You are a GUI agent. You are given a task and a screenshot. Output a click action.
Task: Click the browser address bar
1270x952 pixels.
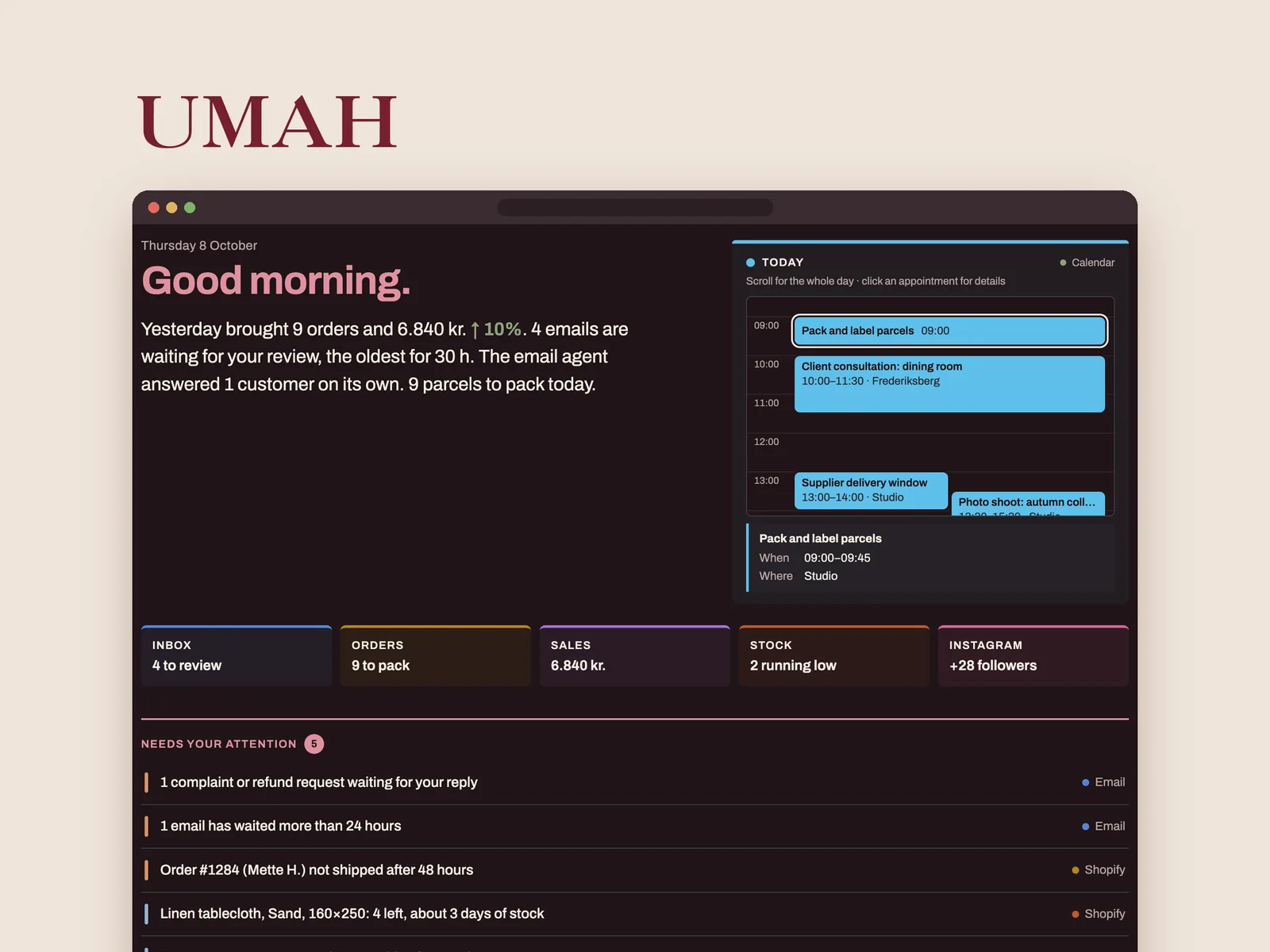click(x=635, y=208)
